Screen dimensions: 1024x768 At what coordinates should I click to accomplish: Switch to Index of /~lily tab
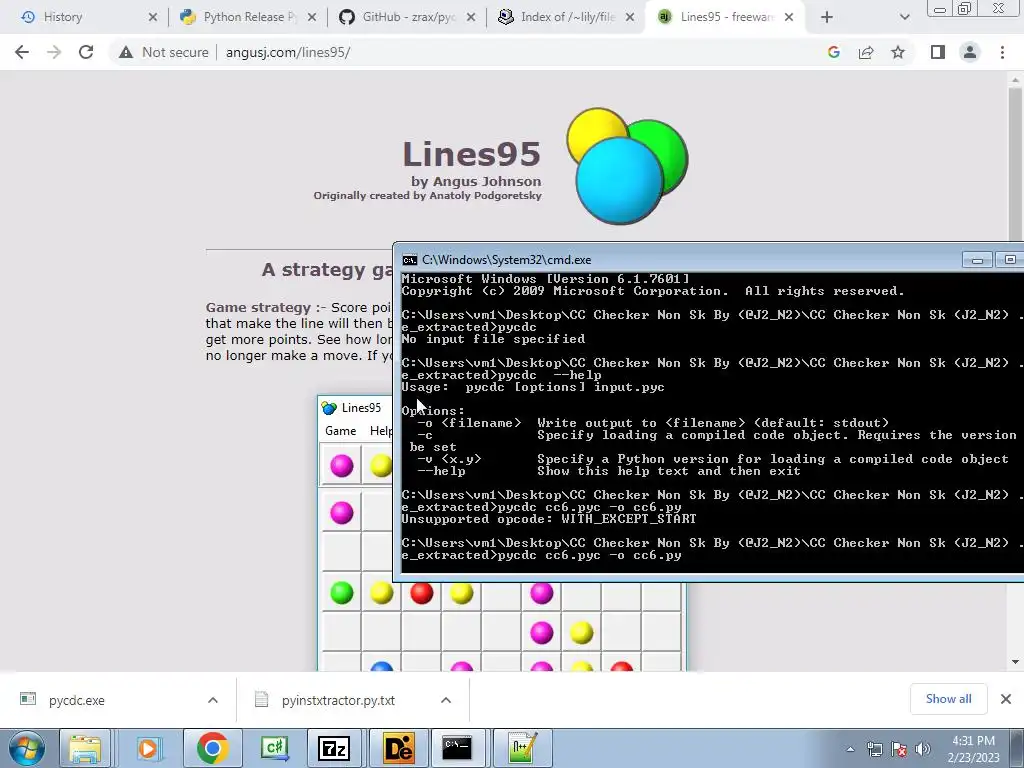pyautogui.click(x=567, y=17)
